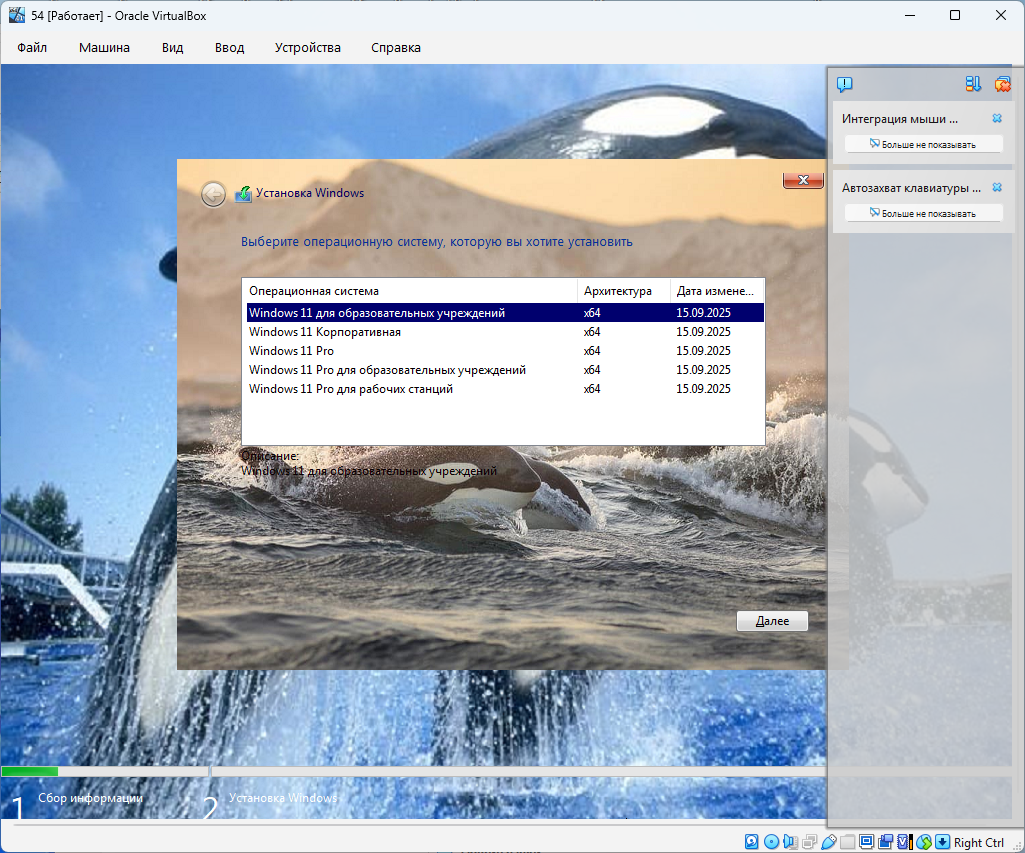Open the 'Устройства' menu
This screenshot has height=853, width=1025.
(307, 47)
